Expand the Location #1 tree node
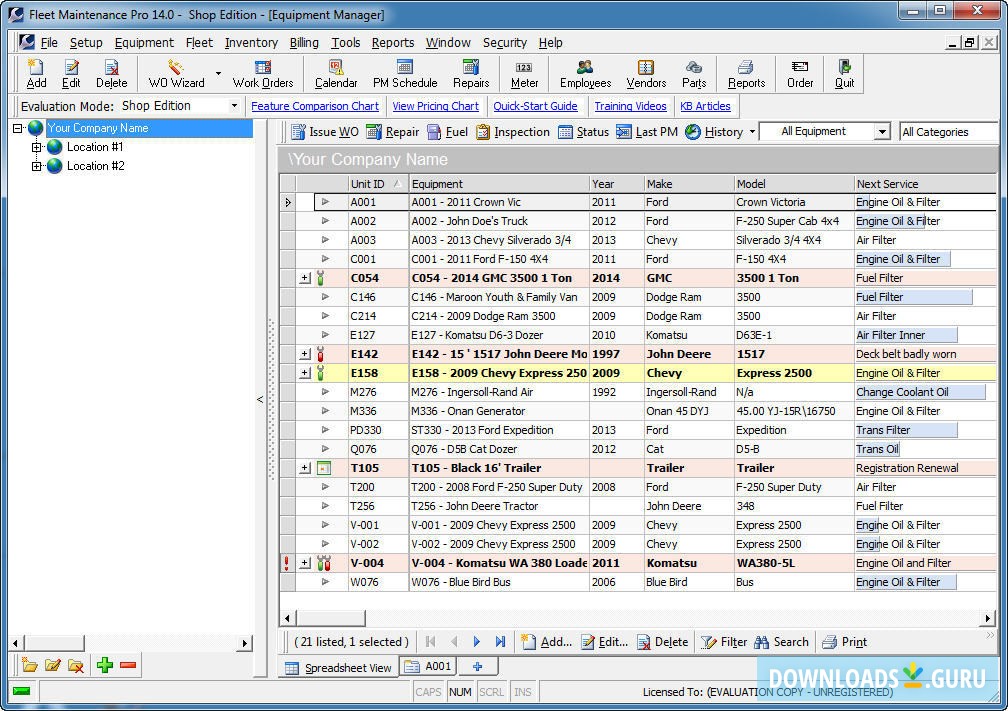This screenshot has height=711, width=1008. click(37, 147)
